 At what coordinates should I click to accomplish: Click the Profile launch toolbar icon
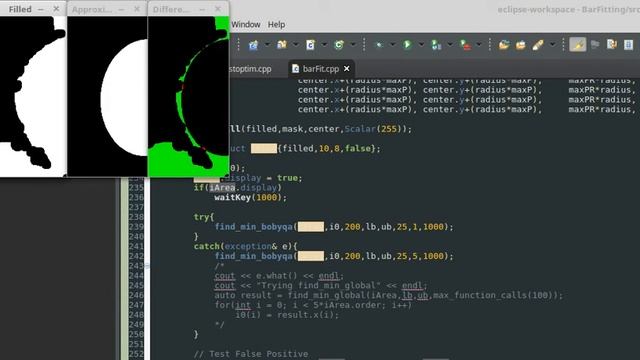[x=436, y=44]
